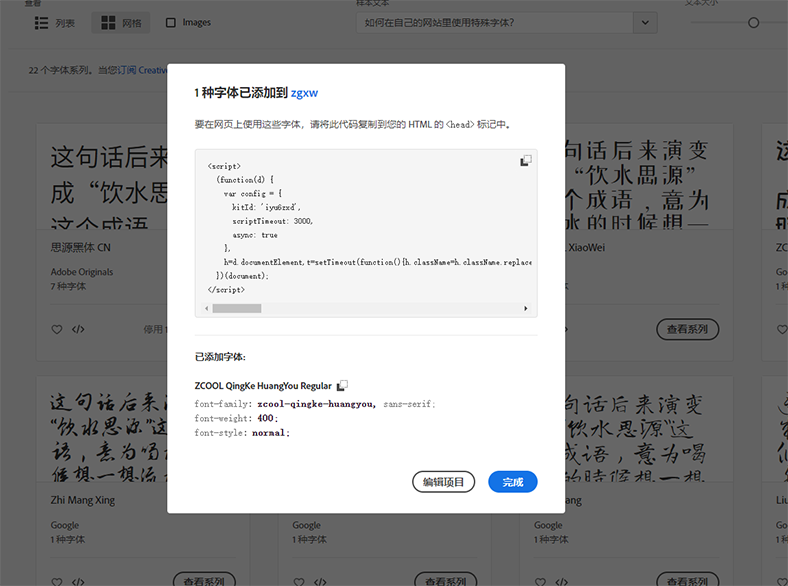
Task: Favorite the Zhi Mang Xing font heart icon
Action: 57,581
